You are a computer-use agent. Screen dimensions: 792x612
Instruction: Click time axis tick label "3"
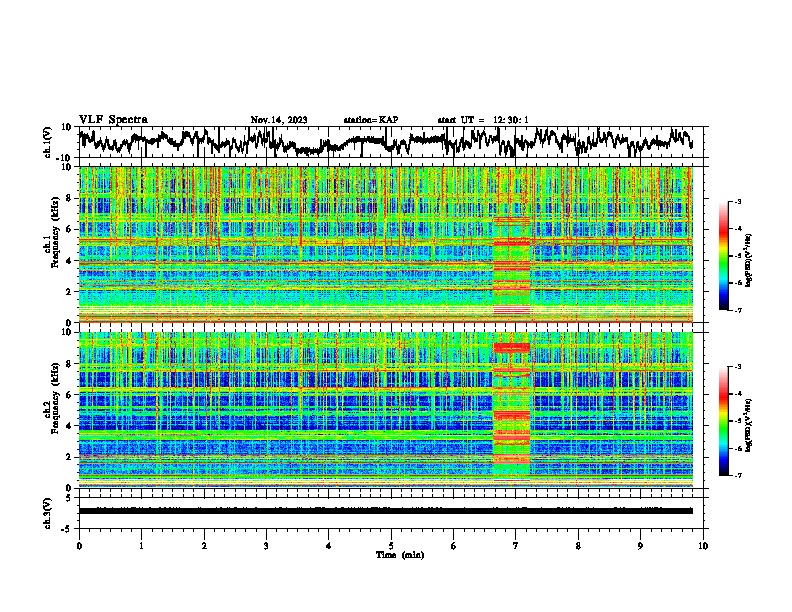tap(266, 546)
